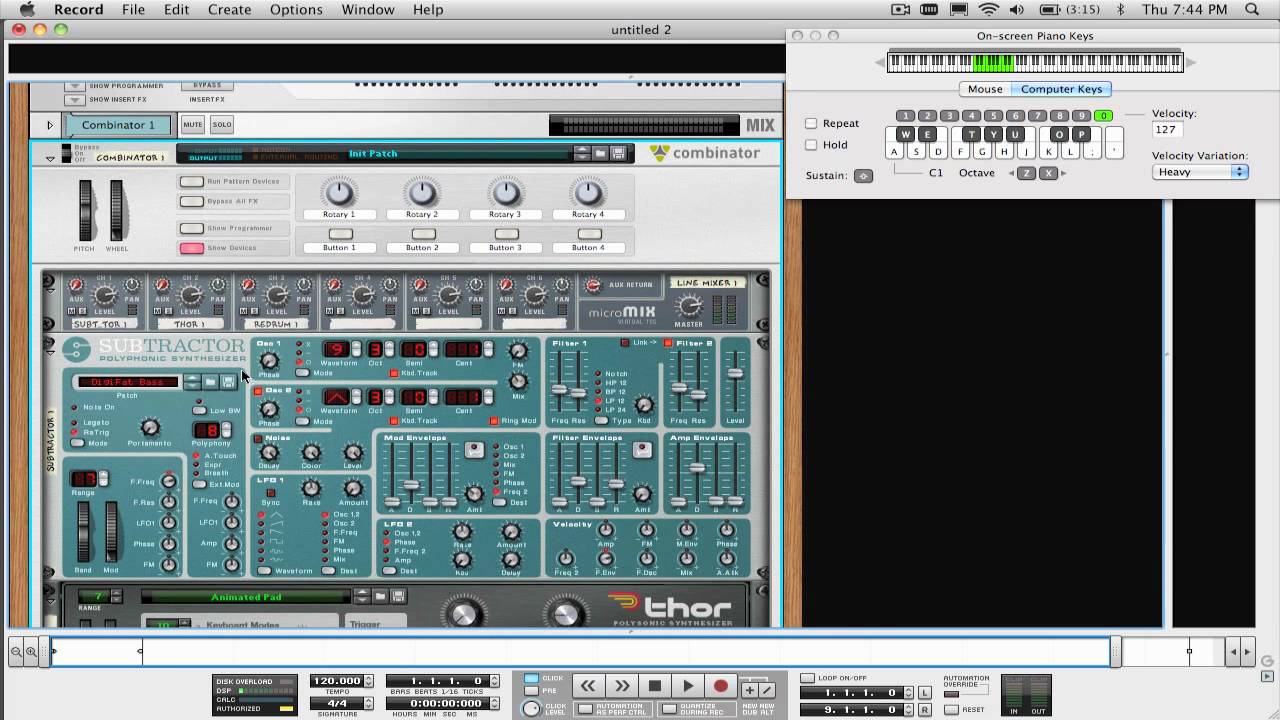Toggle Bypass All FX on Combinator
The width and height of the screenshot is (1280, 720).
(x=191, y=201)
